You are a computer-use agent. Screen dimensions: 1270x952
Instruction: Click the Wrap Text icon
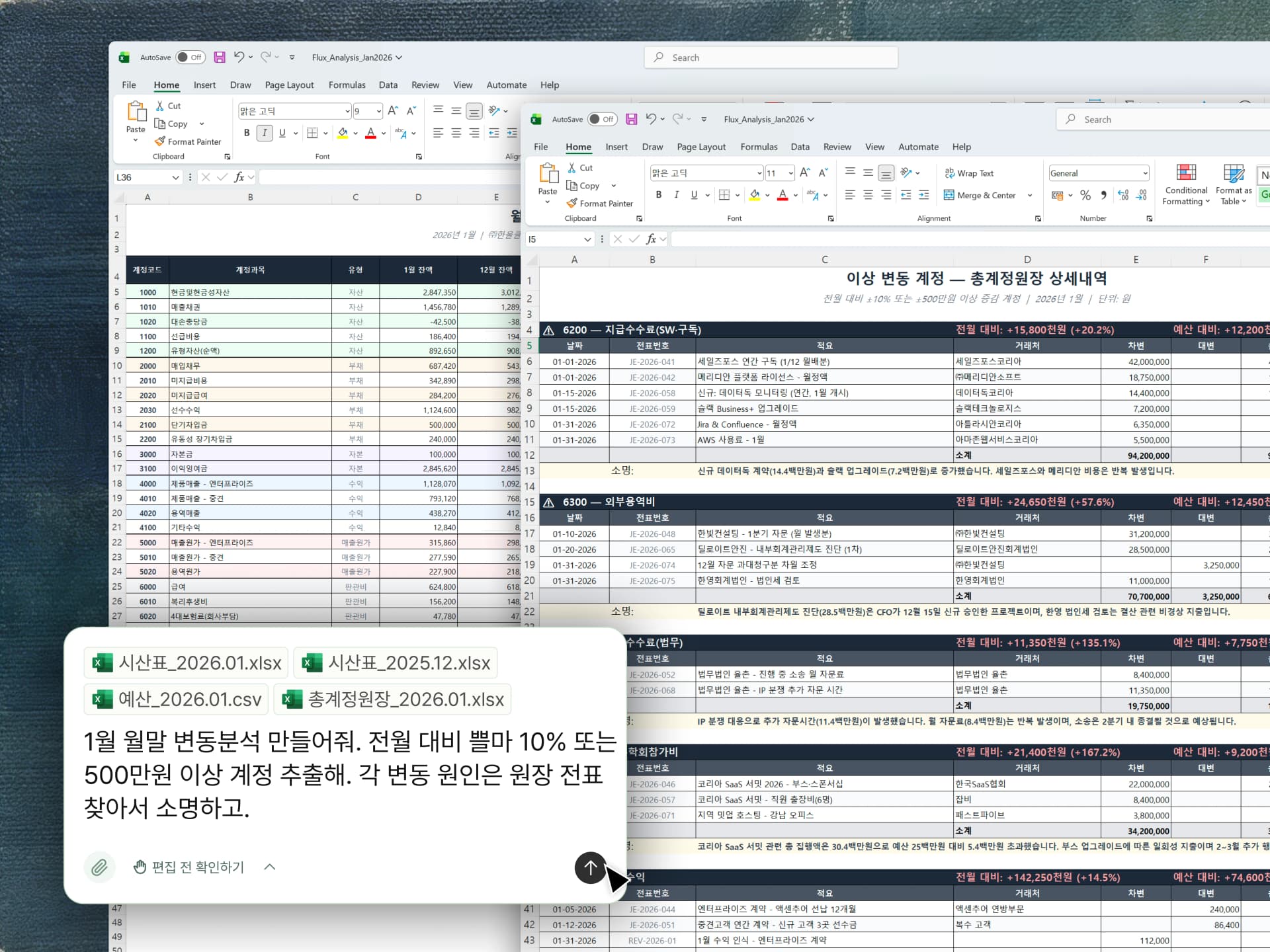pos(969,173)
